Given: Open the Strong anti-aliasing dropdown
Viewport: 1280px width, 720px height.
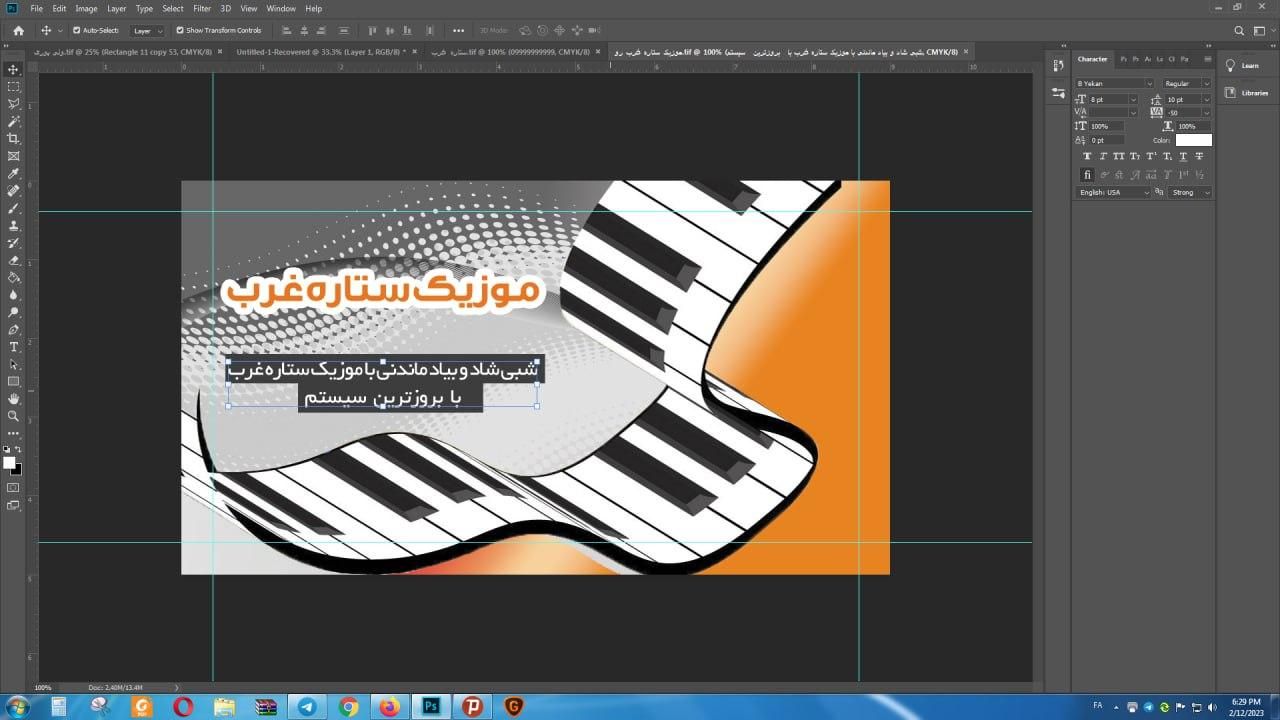Looking at the screenshot, I should coord(1190,192).
